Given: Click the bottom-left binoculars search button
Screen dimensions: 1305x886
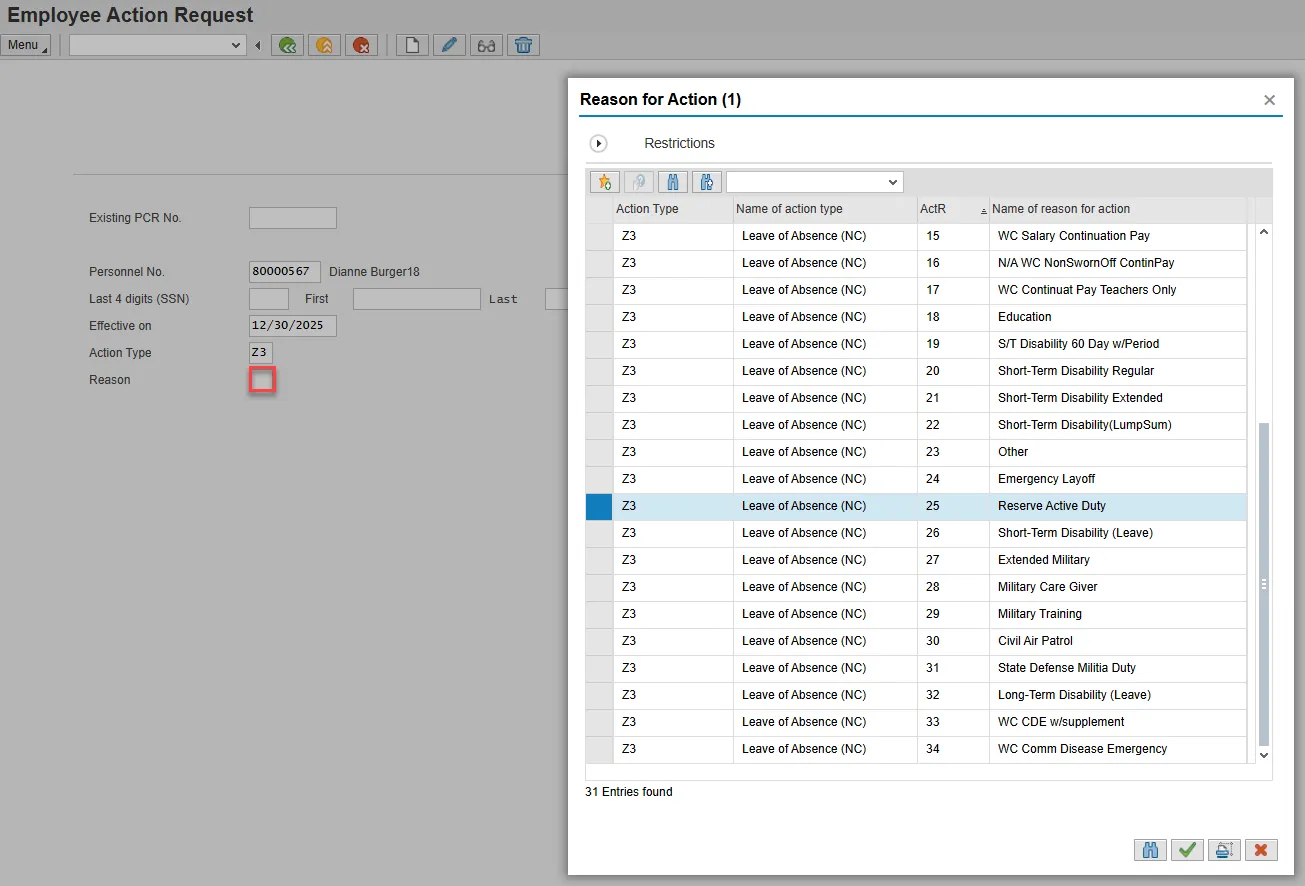Looking at the screenshot, I should point(1150,850).
